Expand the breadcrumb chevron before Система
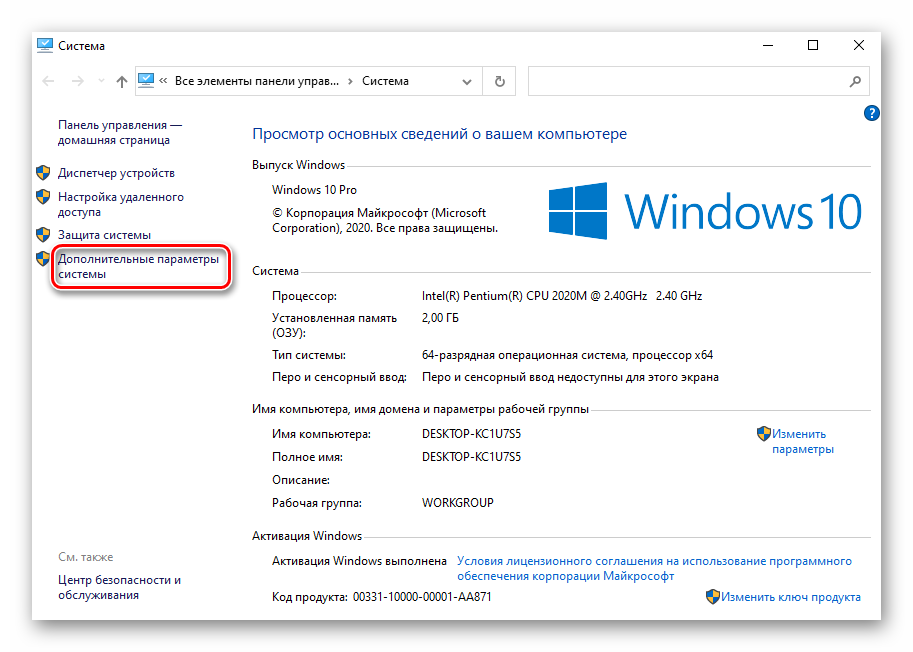913x652 pixels. [350, 81]
